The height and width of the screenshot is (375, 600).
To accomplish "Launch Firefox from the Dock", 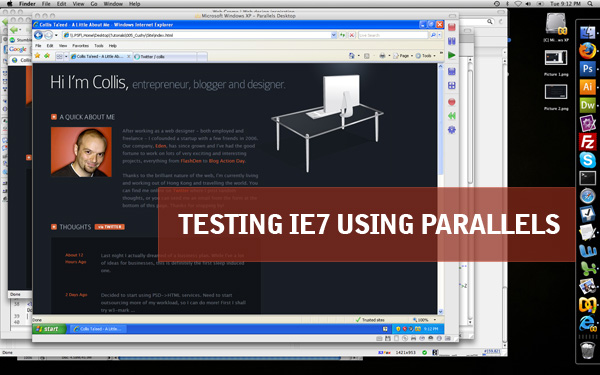I will [587, 51].
